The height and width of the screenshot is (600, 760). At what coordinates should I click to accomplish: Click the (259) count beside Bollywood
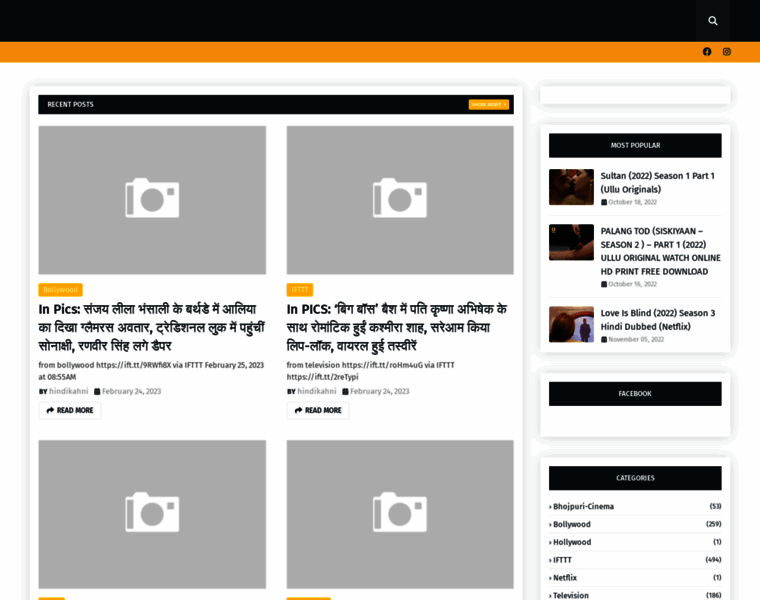713,524
